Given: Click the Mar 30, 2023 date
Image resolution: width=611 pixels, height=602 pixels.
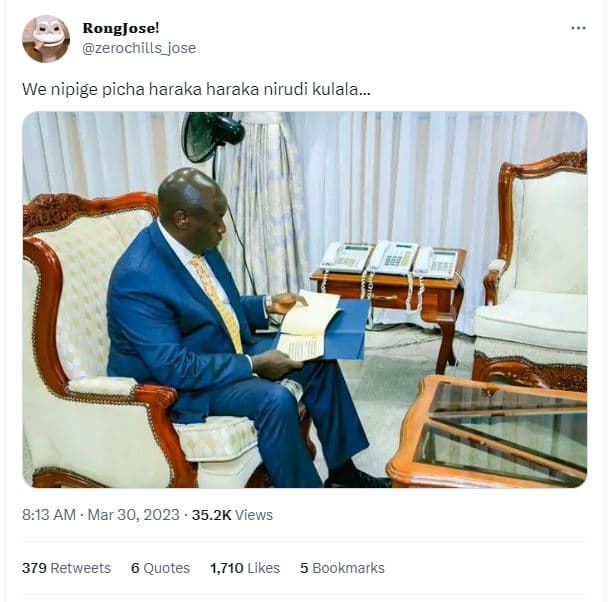Looking at the screenshot, I should click(133, 515).
